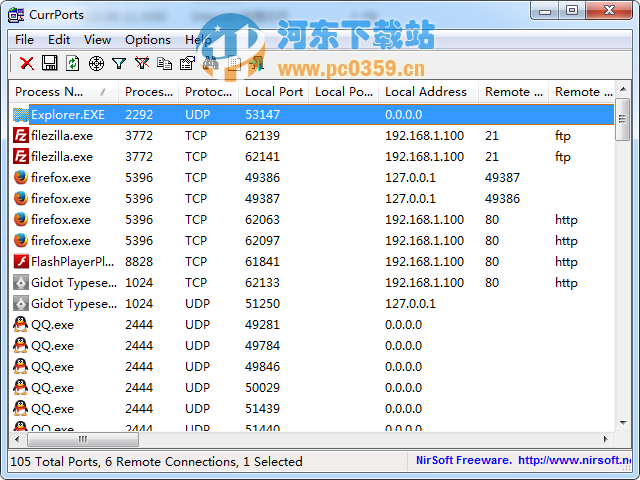This screenshot has height=480, width=640.
Task: Click local port 62141 cell
Action: coord(262,157)
